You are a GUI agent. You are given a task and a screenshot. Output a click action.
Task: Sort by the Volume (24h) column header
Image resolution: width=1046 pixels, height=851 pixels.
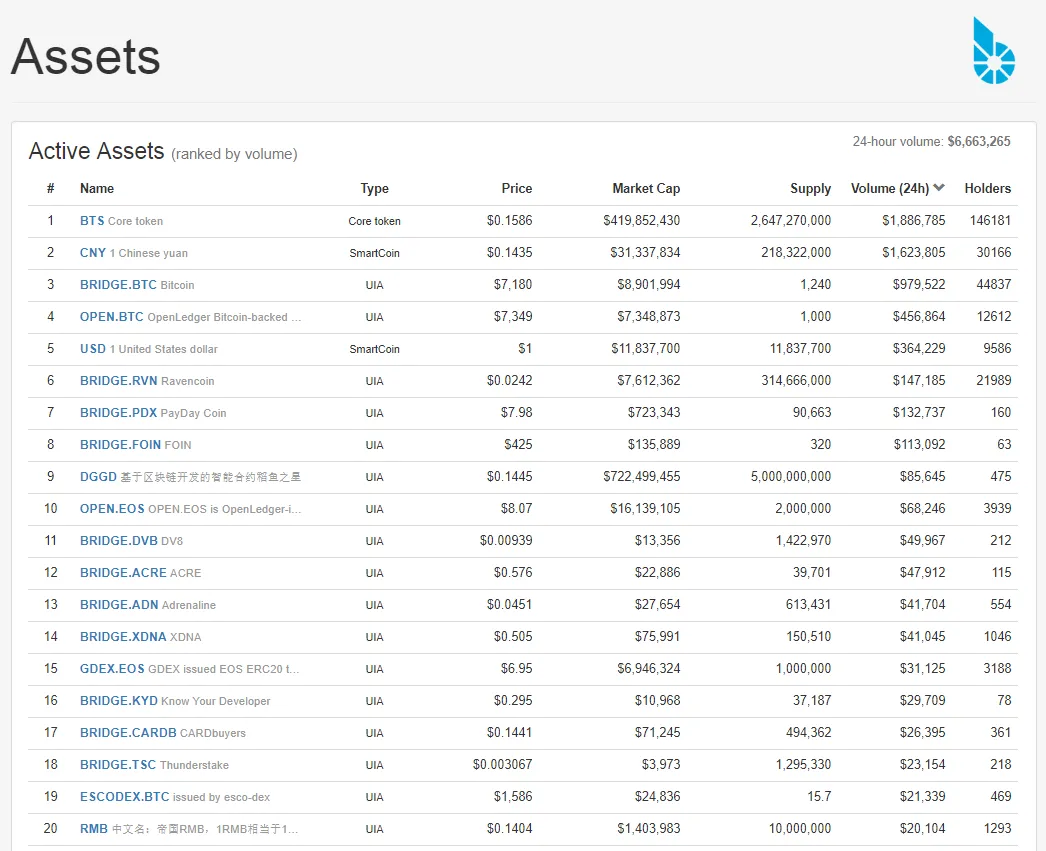tap(890, 189)
